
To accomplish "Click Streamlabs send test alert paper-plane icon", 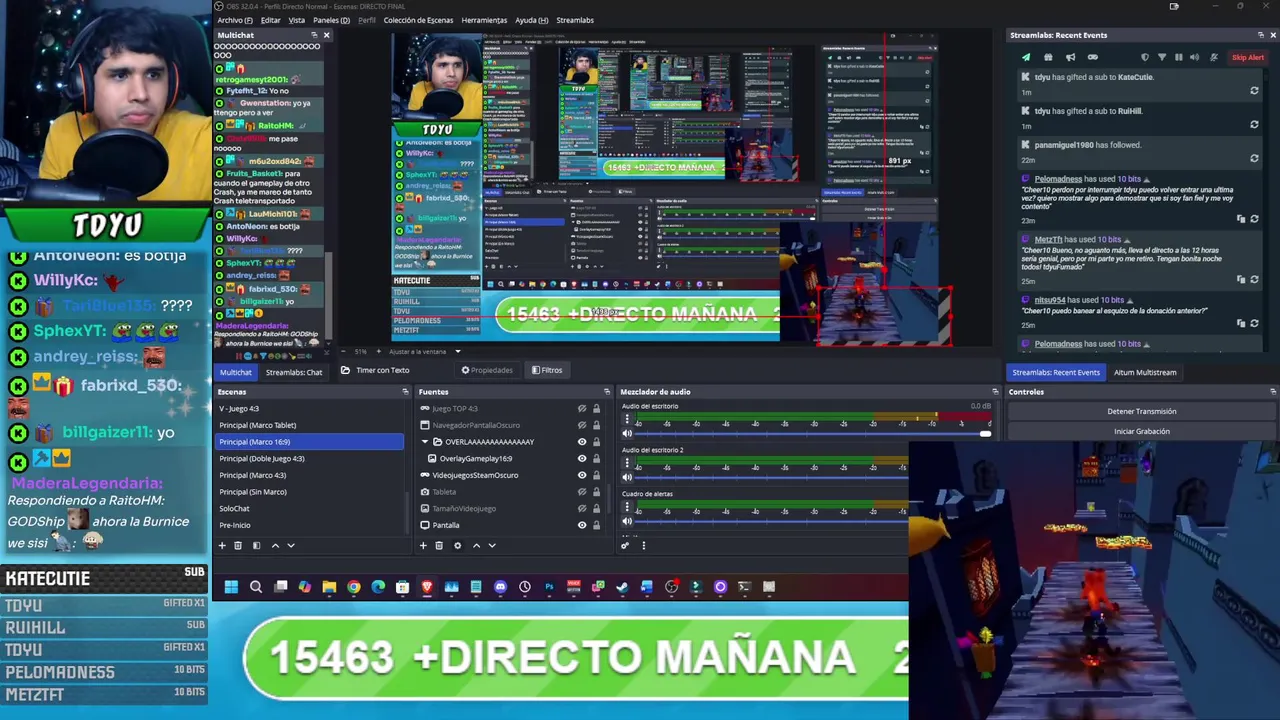I will click(x=1025, y=57).
